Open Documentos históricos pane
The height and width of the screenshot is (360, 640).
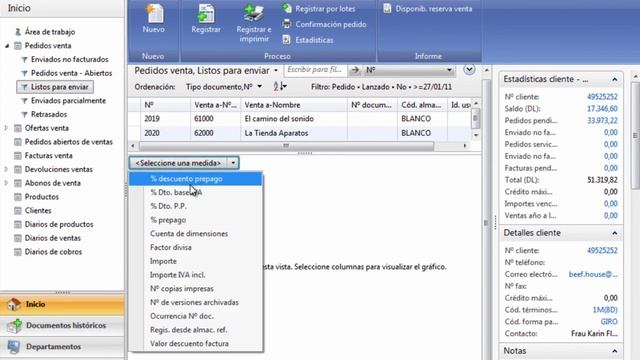[x=62, y=325]
